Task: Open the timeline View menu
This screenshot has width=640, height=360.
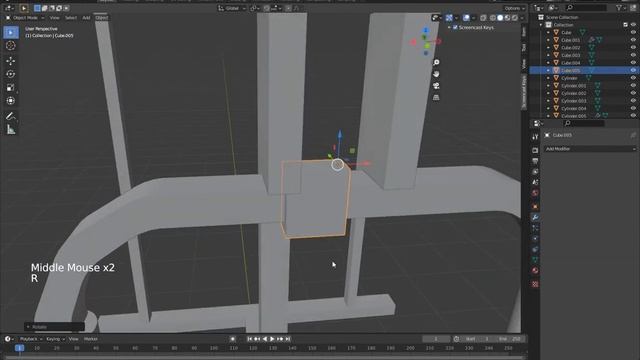Action: click(x=73, y=339)
